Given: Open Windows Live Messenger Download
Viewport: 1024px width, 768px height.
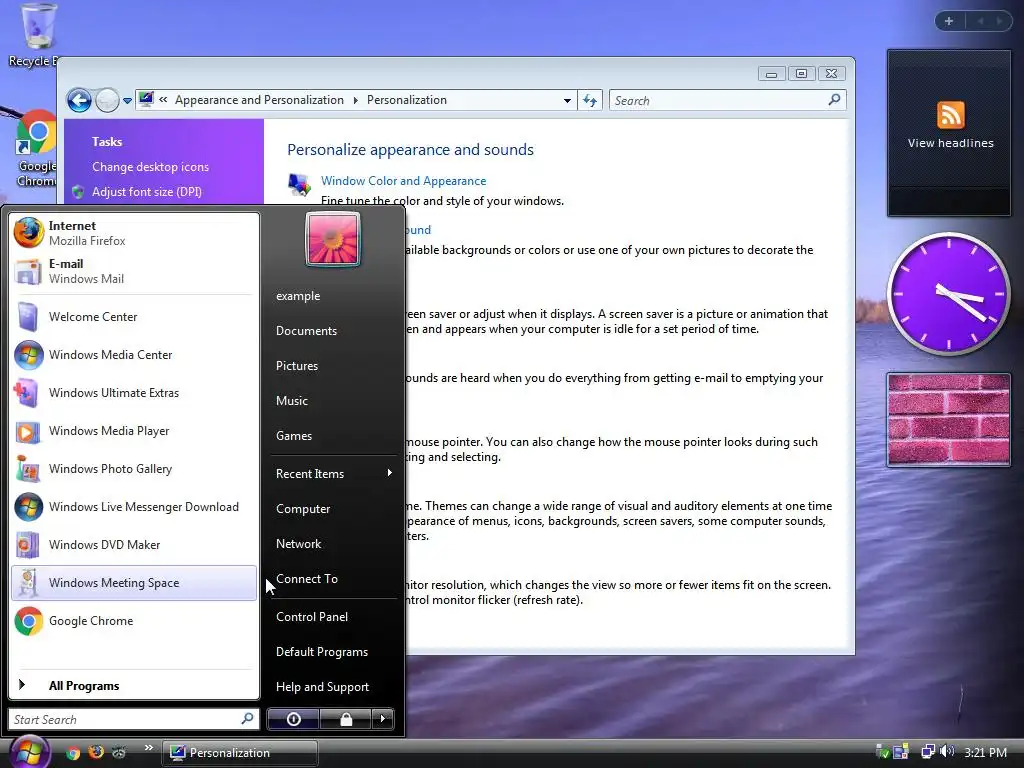Looking at the screenshot, I should click(134, 507).
